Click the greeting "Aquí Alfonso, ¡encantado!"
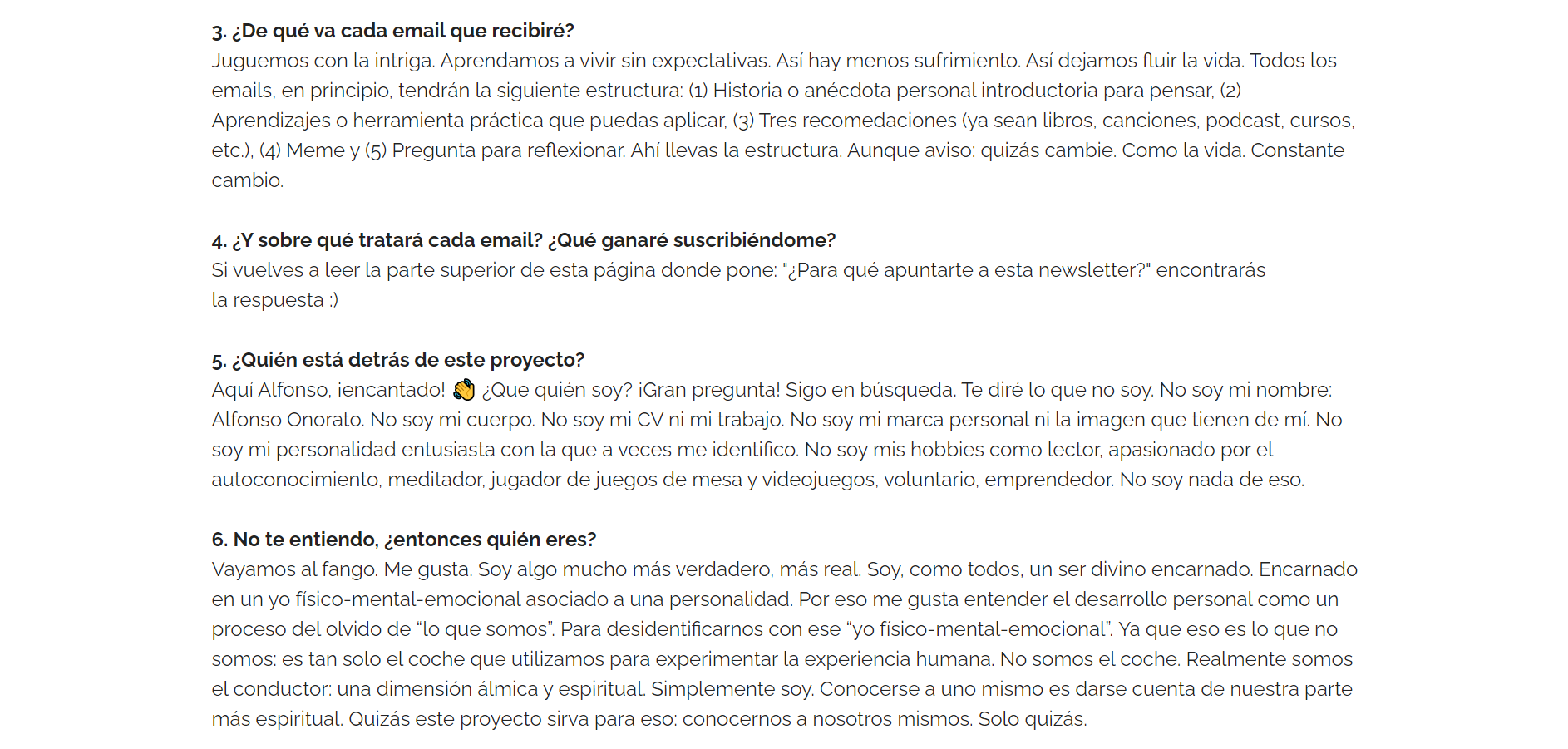 [328, 390]
